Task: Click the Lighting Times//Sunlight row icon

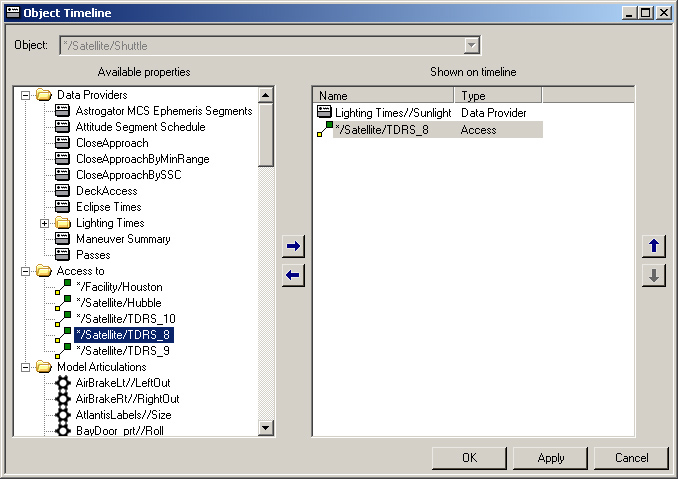Action: (324, 113)
